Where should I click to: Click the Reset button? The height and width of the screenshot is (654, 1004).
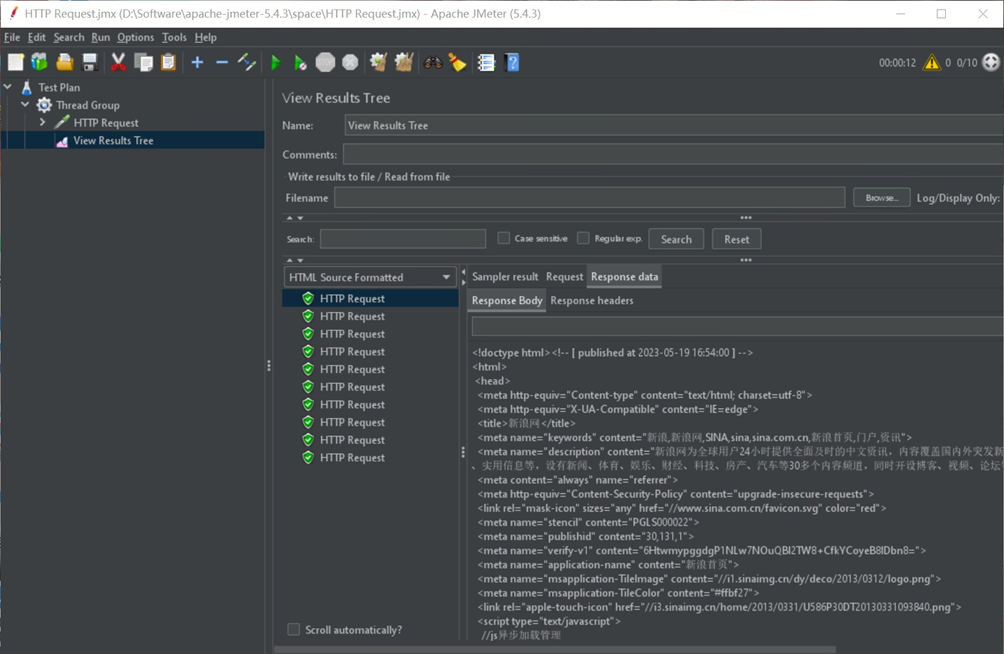pos(736,239)
